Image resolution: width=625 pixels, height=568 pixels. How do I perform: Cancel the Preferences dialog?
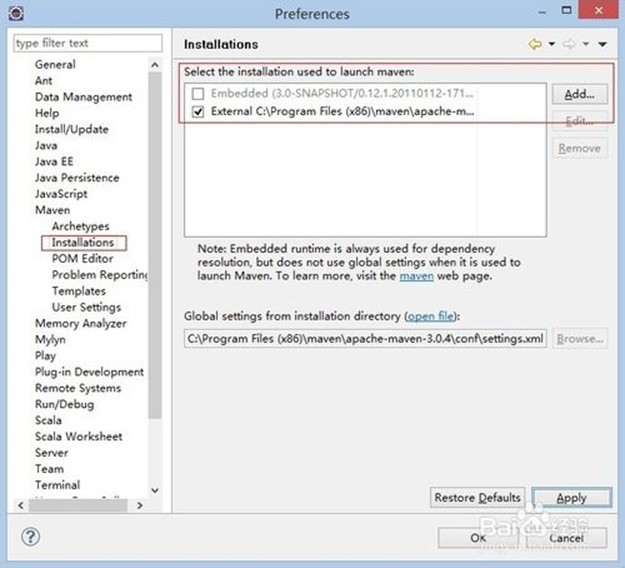(x=566, y=538)
